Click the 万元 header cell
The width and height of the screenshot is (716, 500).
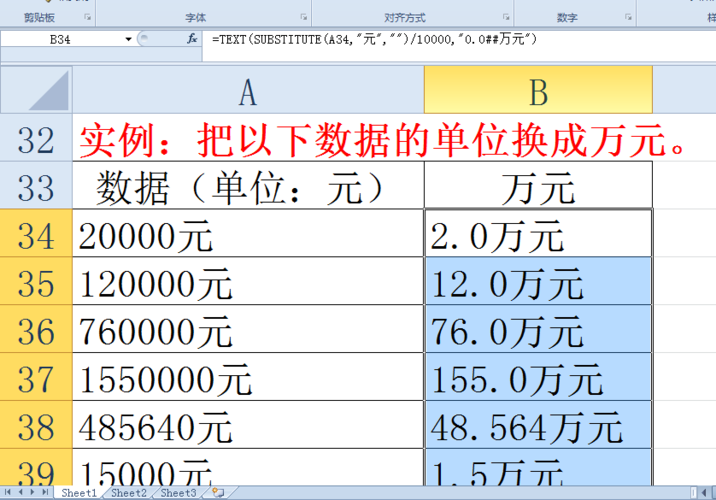point(538,186)
